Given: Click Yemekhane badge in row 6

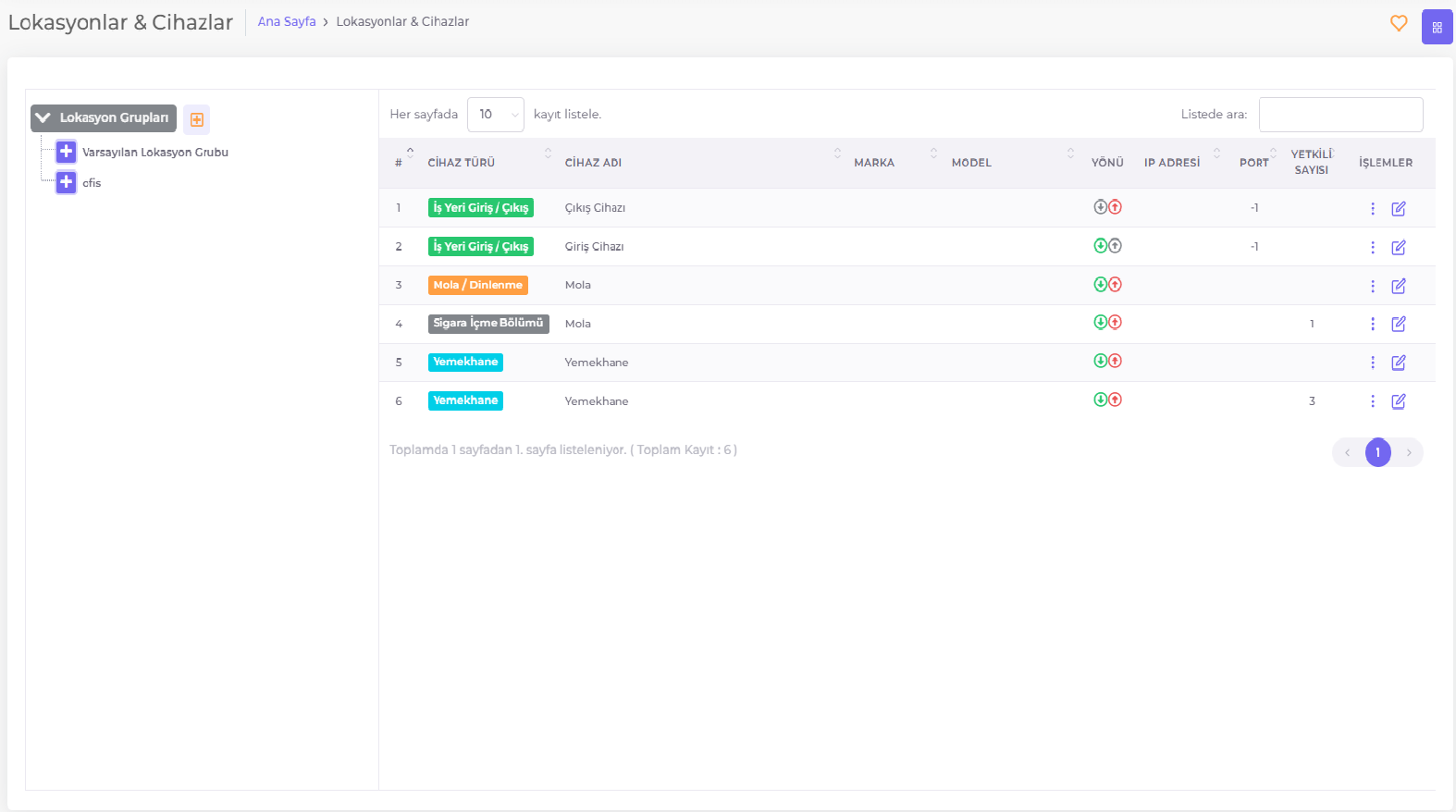Looking at the screenshot, I should 465,401.
